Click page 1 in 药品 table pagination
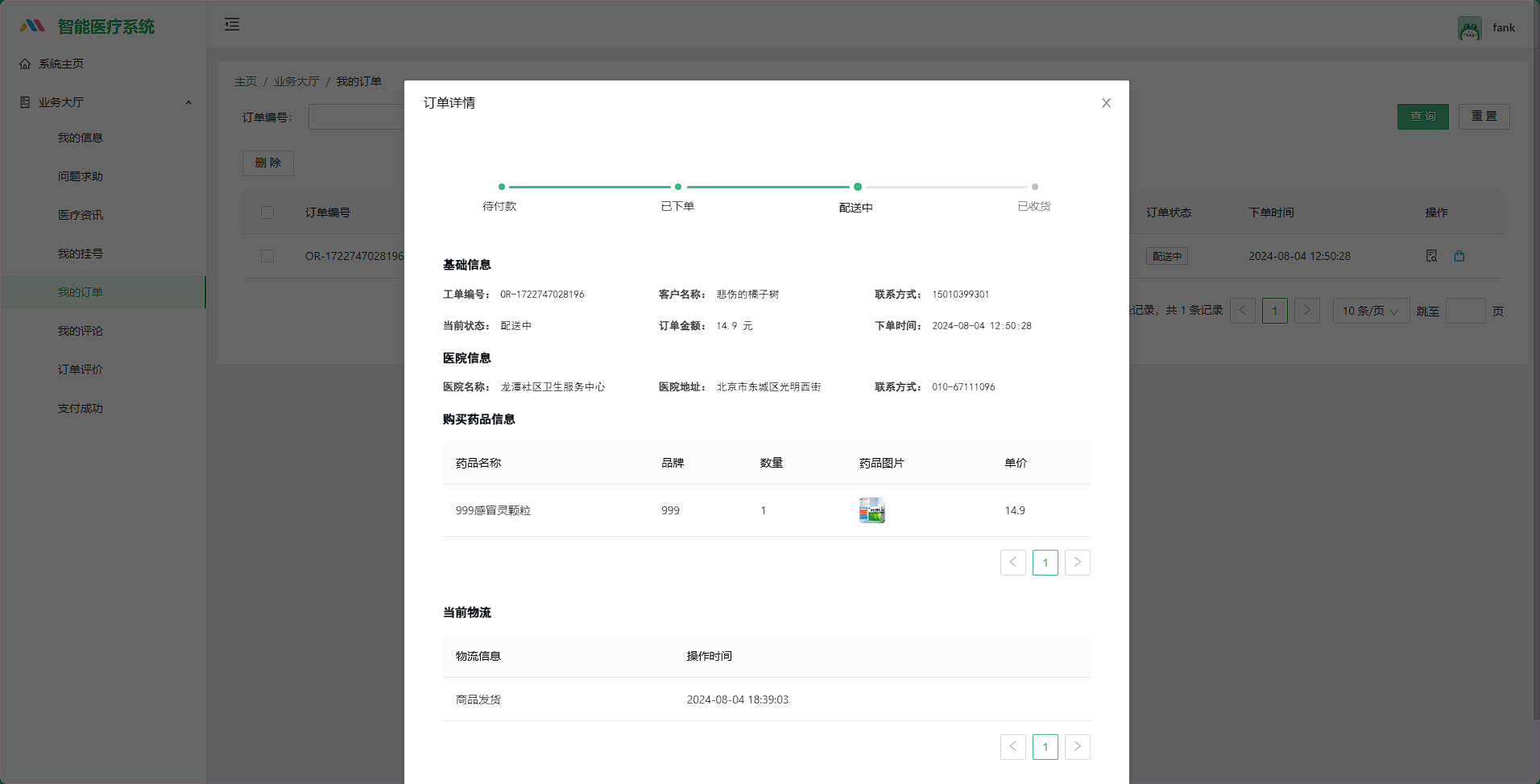 tap(1045, 563)
